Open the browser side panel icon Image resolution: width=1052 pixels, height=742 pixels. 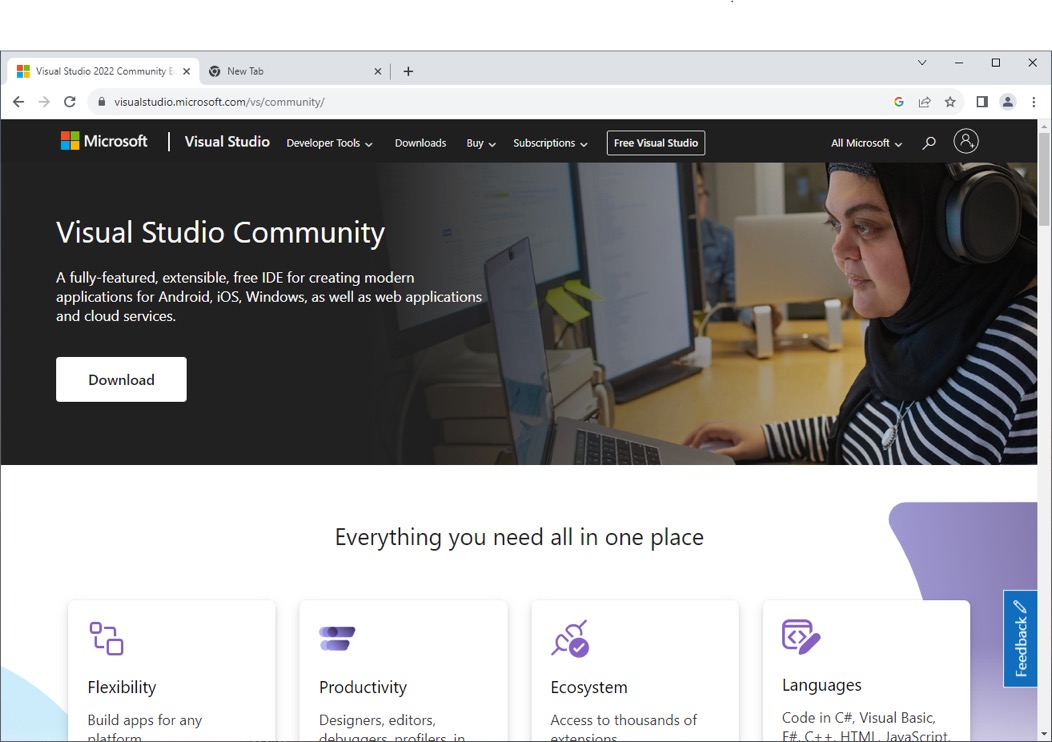(982, 102)
